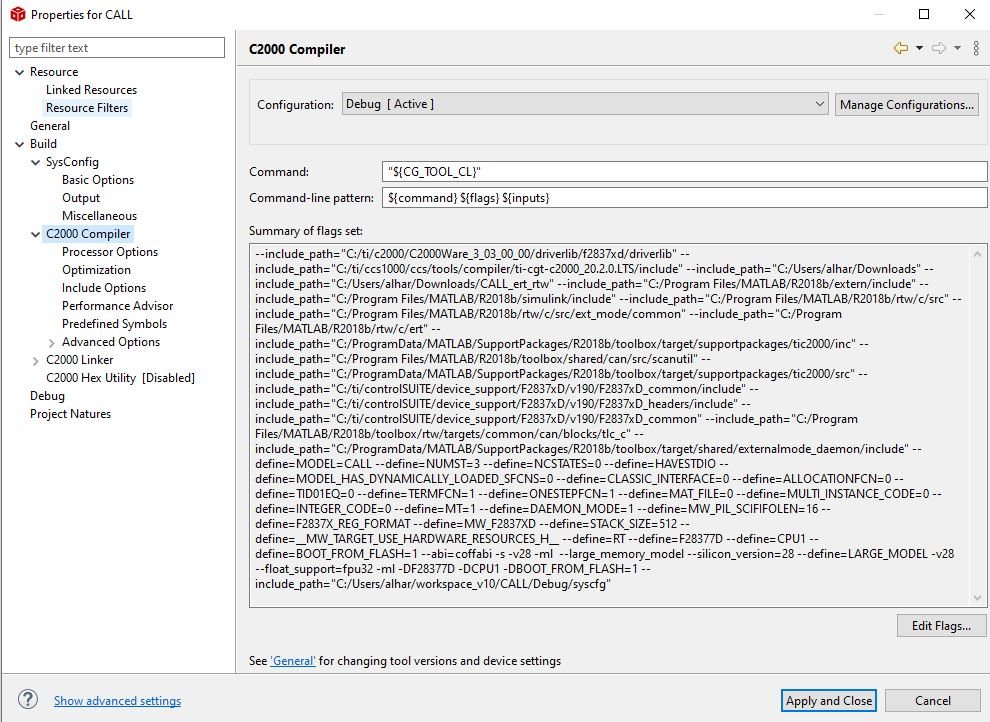Image resolution: width=990 pixels, height=722 pixels.
Task: Select Processor Options item
Action: coord(110,252)
